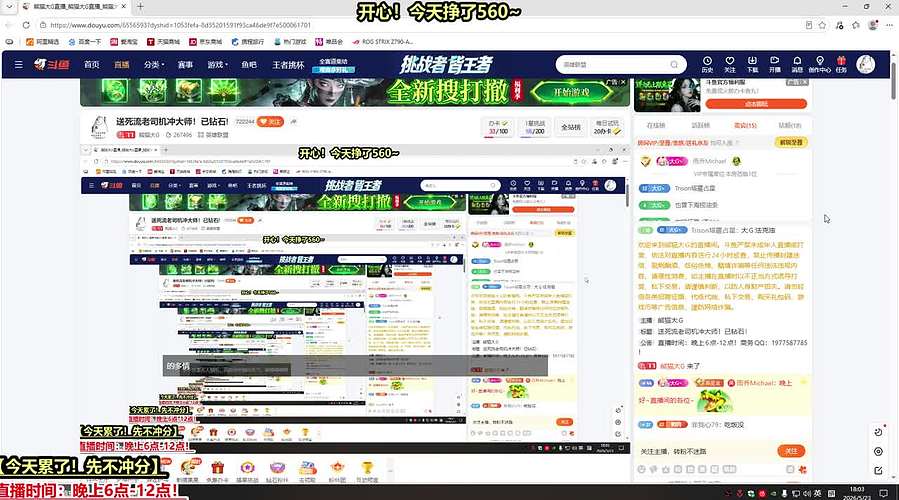
Task: Expand the 游戏 games dropdown
Action: (217, 65)
